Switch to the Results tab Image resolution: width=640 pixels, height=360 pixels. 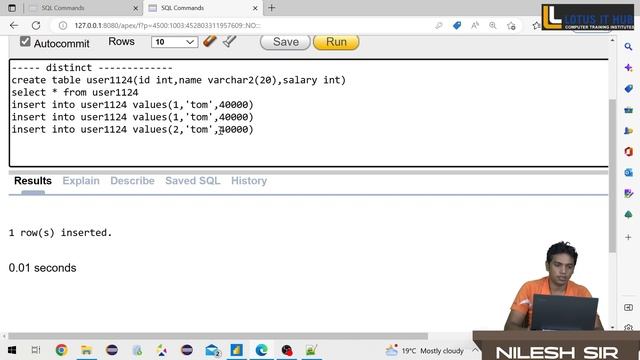pyautogui.click(x=33, y=181)
